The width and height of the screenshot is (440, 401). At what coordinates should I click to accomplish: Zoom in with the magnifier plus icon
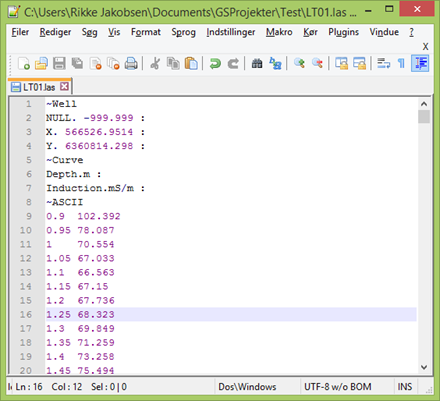tap(299, 63)
